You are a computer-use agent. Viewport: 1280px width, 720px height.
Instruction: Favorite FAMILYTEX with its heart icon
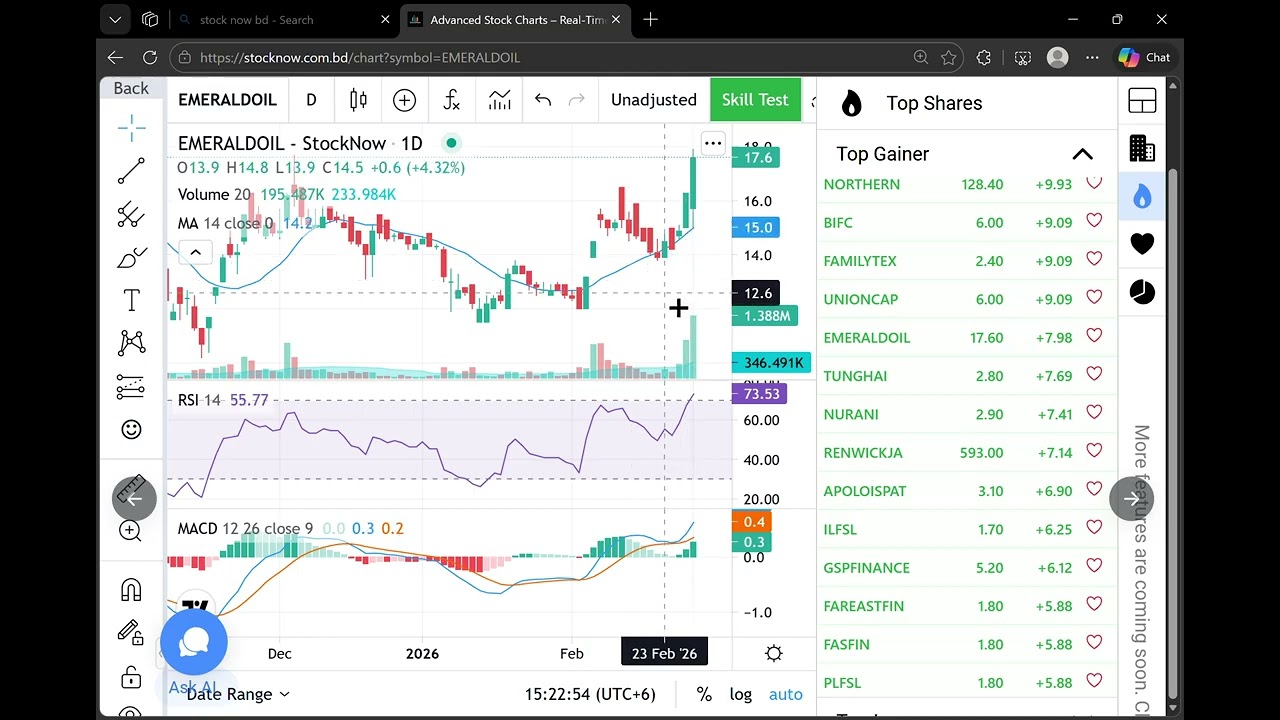click(x=1094, y=259)
